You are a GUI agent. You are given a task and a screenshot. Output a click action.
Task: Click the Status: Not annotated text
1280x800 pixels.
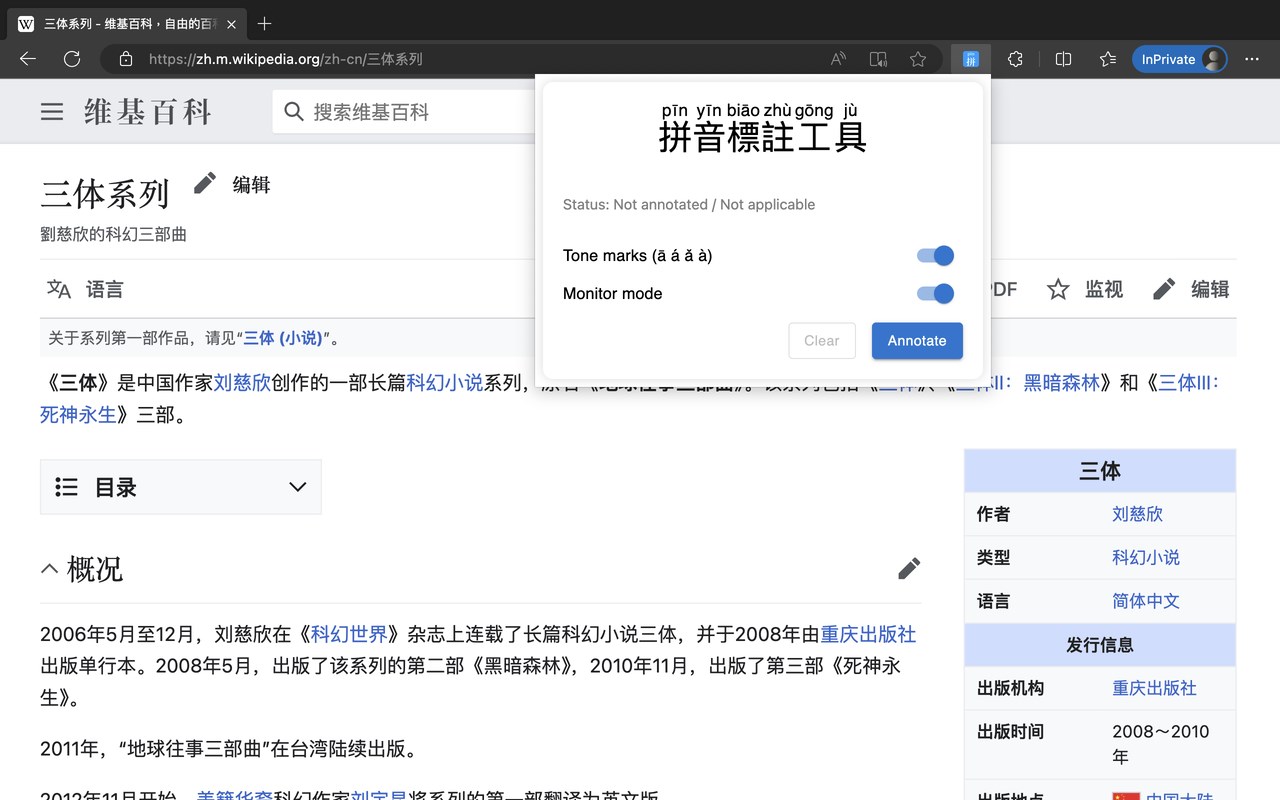[689, 204]
